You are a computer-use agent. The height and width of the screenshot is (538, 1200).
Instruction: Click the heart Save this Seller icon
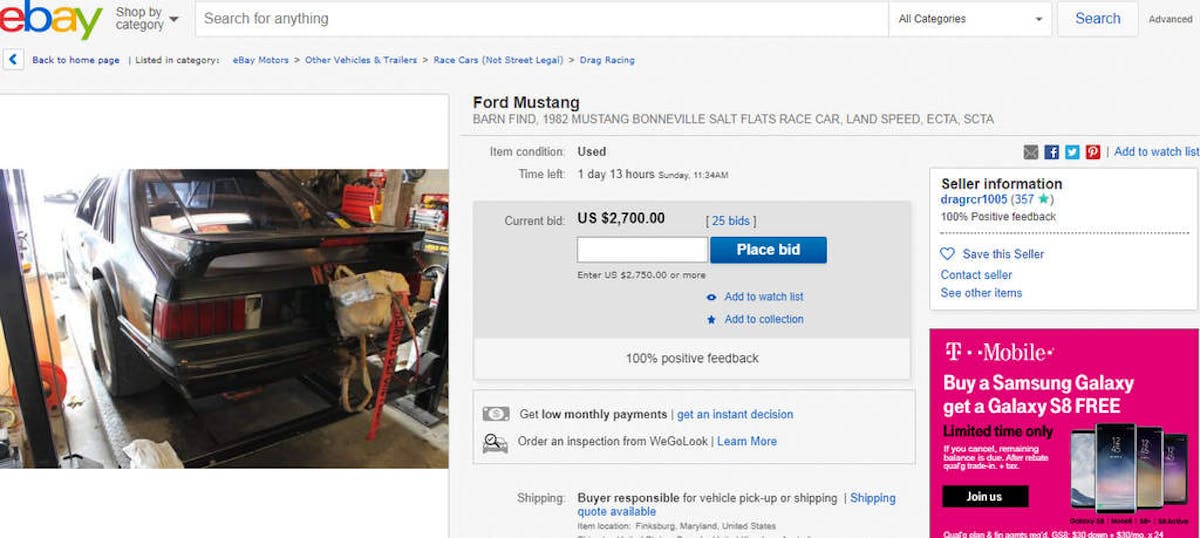pos(948,254)
